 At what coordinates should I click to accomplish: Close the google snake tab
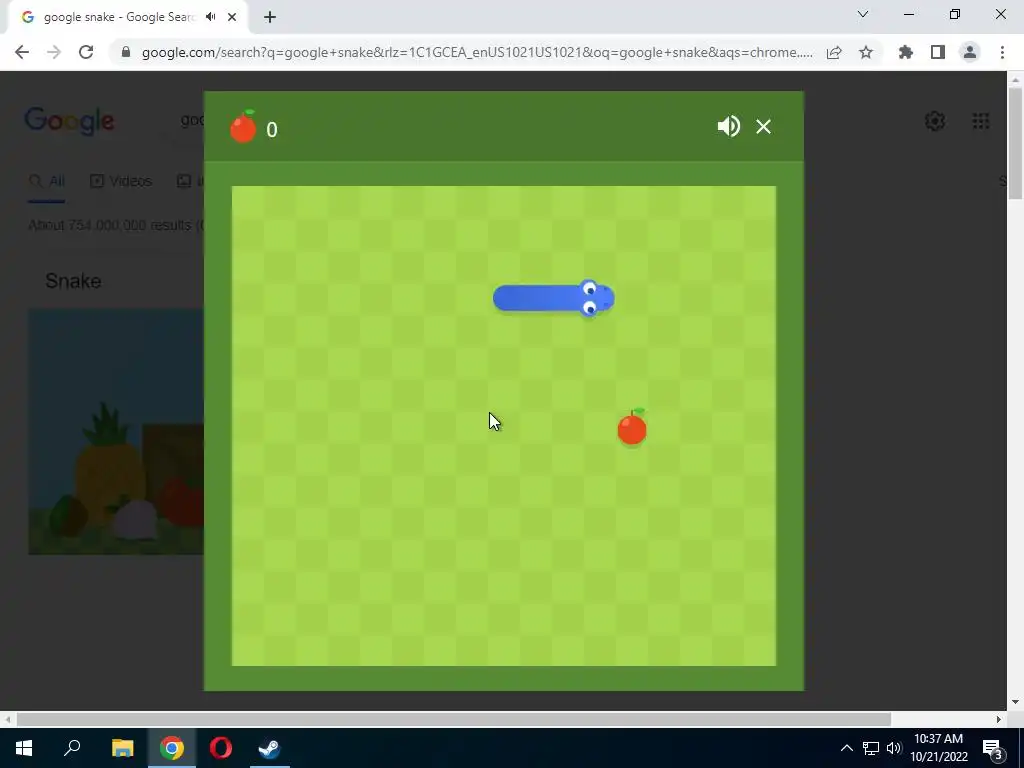point(232,17)
